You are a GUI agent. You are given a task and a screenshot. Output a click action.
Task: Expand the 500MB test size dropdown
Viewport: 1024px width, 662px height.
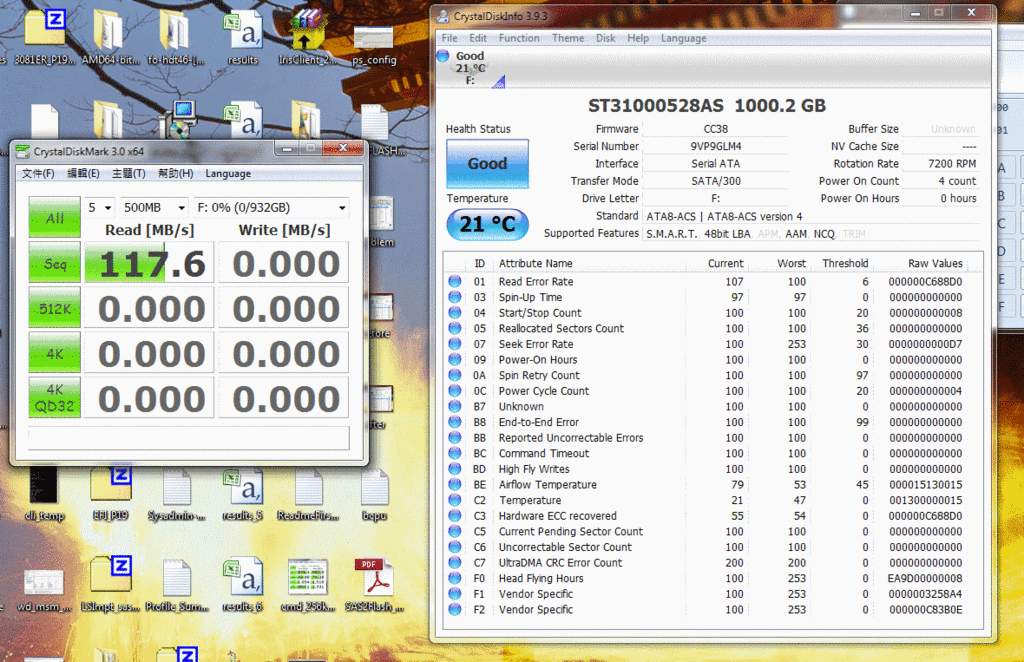(153, 208)
